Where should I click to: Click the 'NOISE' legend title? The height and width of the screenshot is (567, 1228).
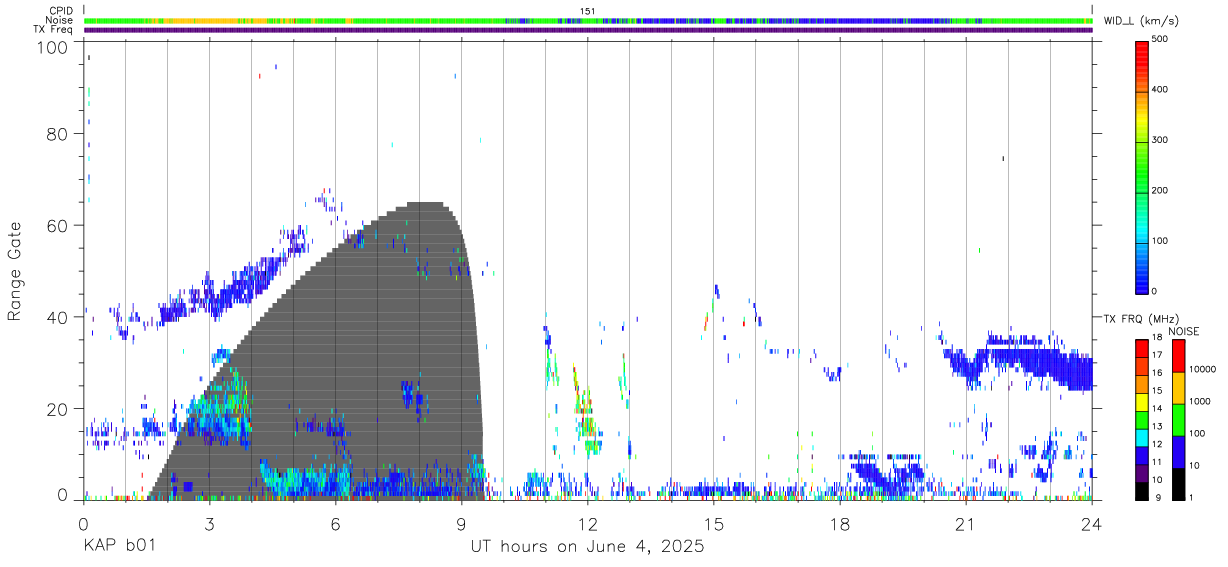pyautogui.click(x=1183, y=331)
